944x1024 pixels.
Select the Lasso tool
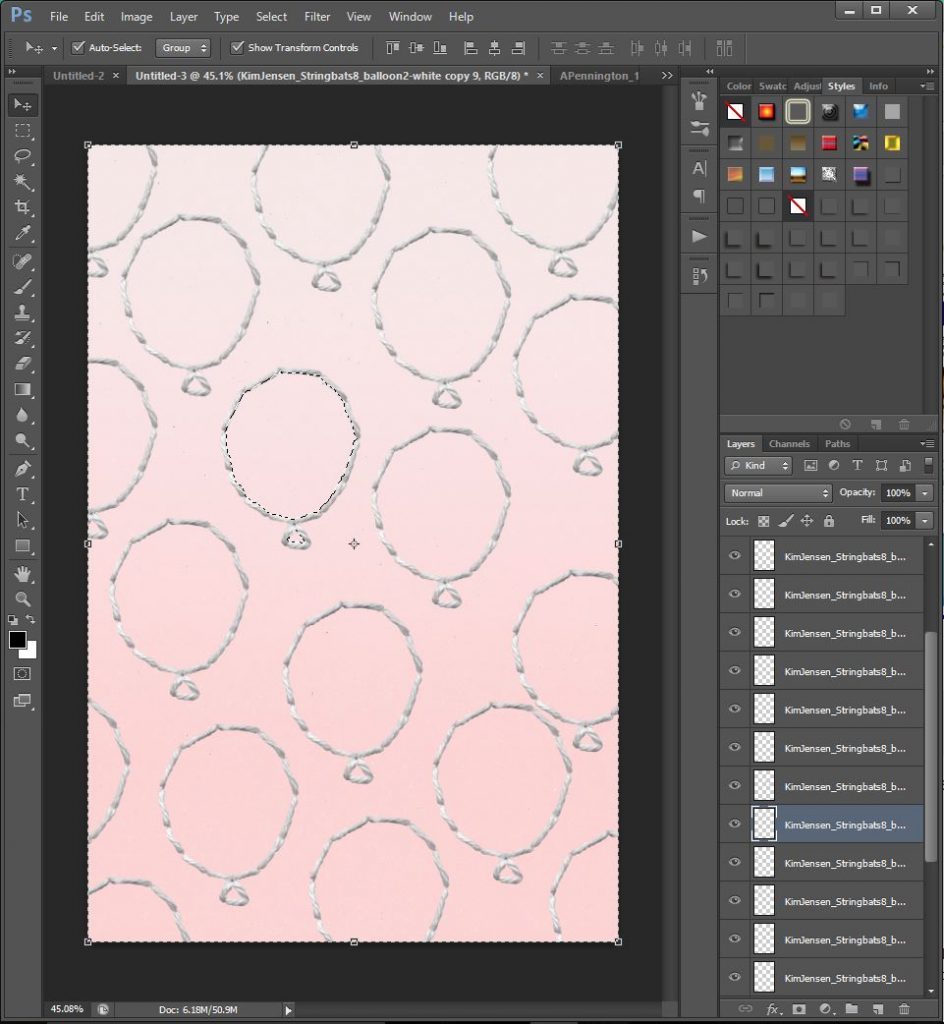pos(22,156)
